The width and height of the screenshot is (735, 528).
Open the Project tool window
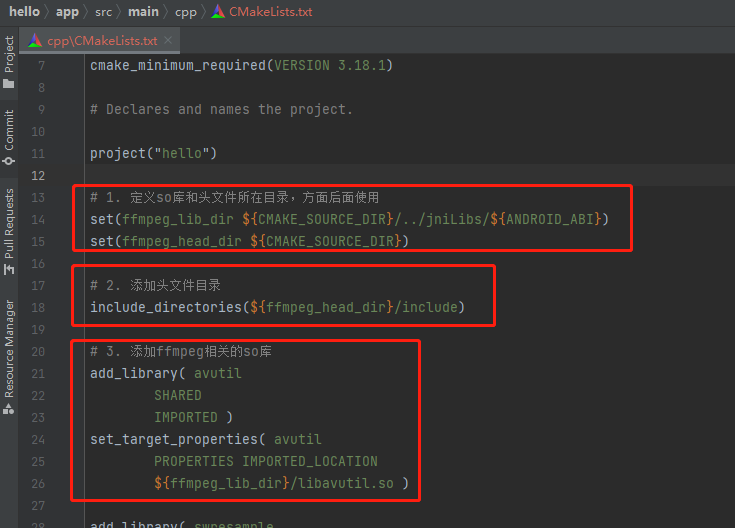pyautogui.click(x=9, y=62)
